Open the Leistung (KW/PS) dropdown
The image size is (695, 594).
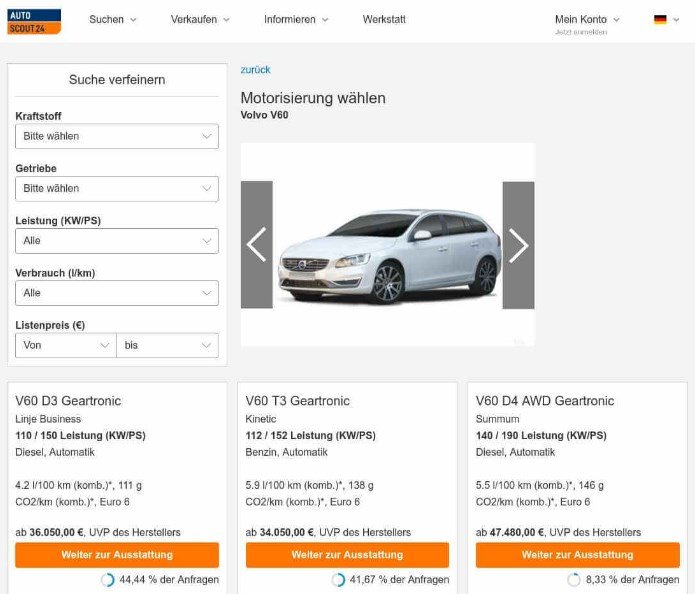point(117,241)
